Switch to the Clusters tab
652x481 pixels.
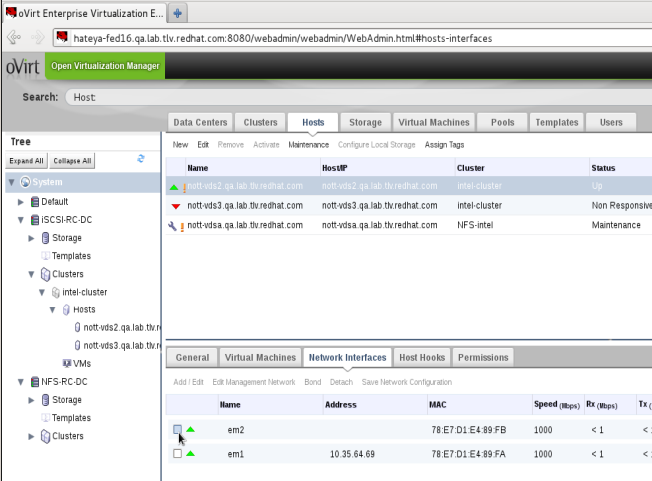pos(260,122)
